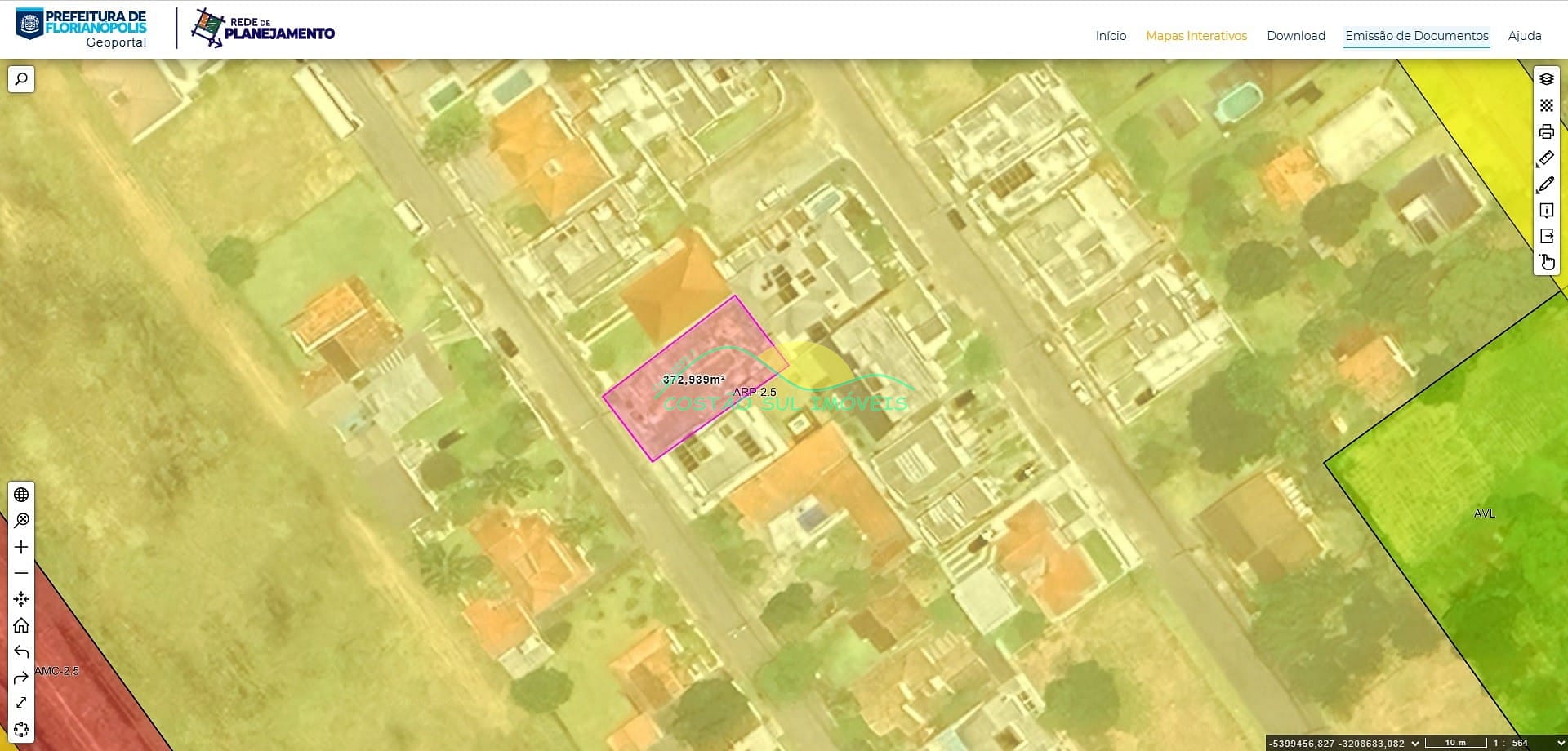The image size is (1568, 751).
Task: Open the map search magnifier tool
Action: pyautogui.click(x=21, y=79)
